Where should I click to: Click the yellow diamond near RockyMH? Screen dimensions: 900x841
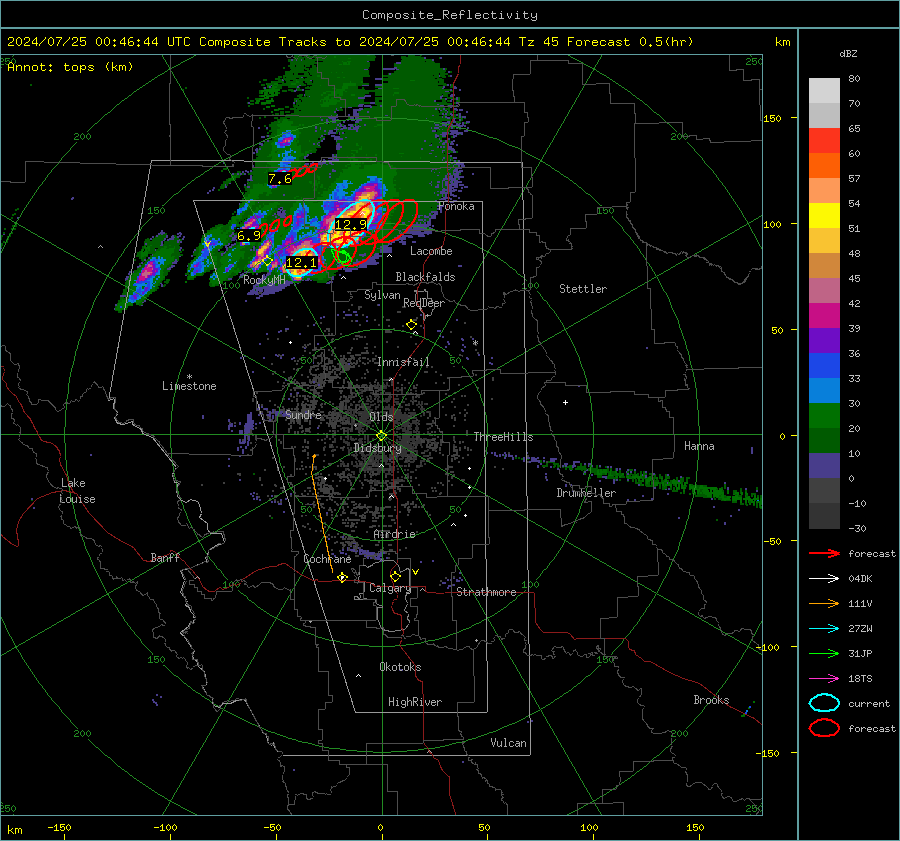coord(267,261)
